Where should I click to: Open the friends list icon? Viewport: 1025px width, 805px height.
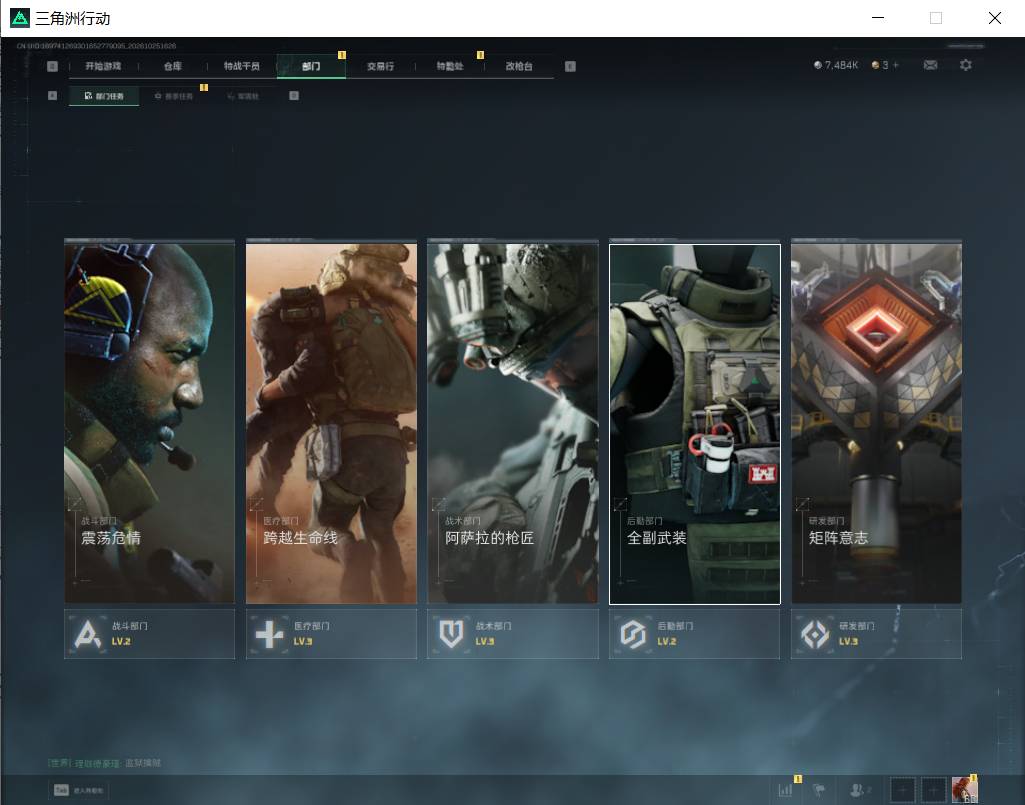[859, 790]
